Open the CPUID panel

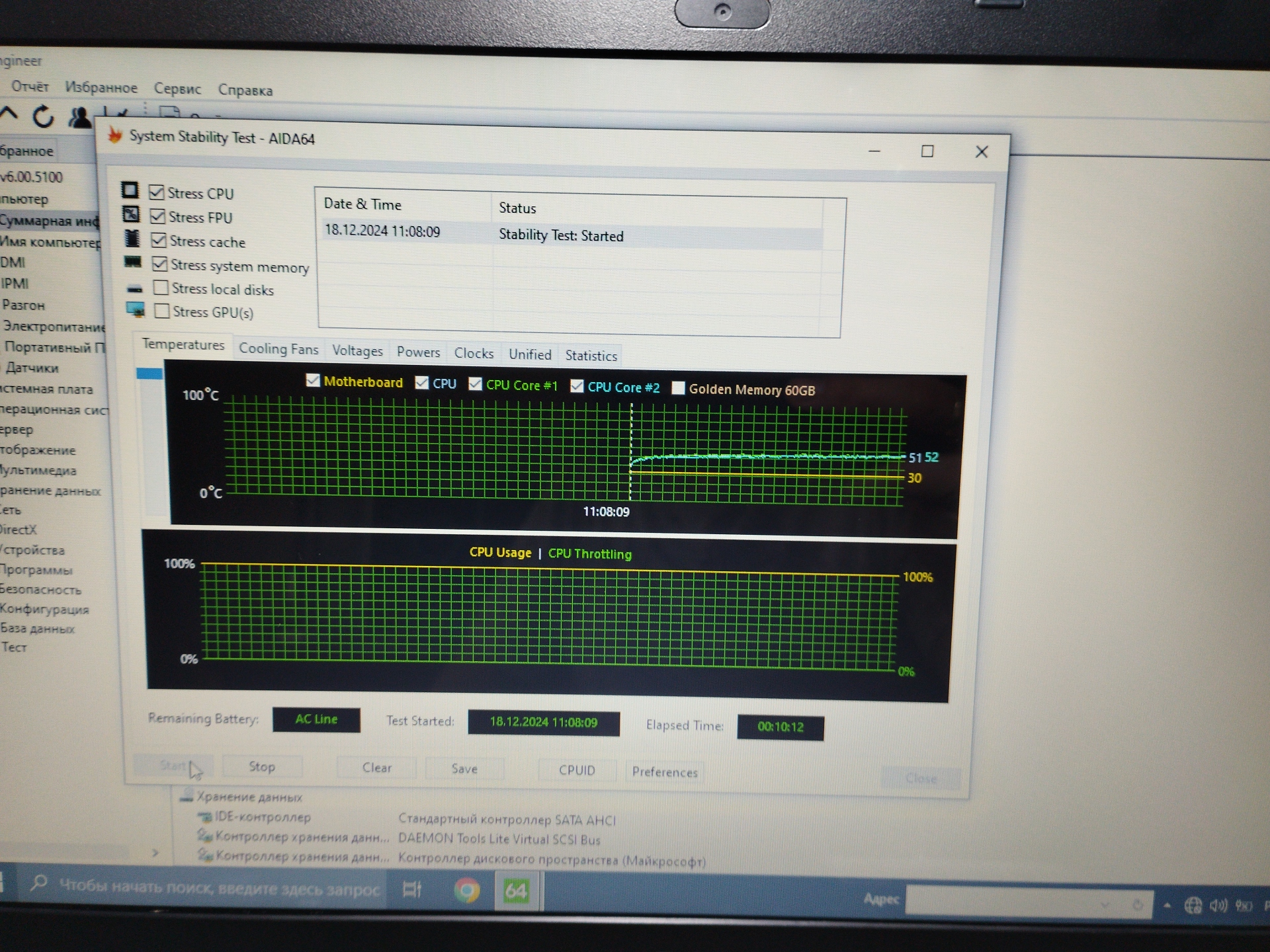[577, 770]
